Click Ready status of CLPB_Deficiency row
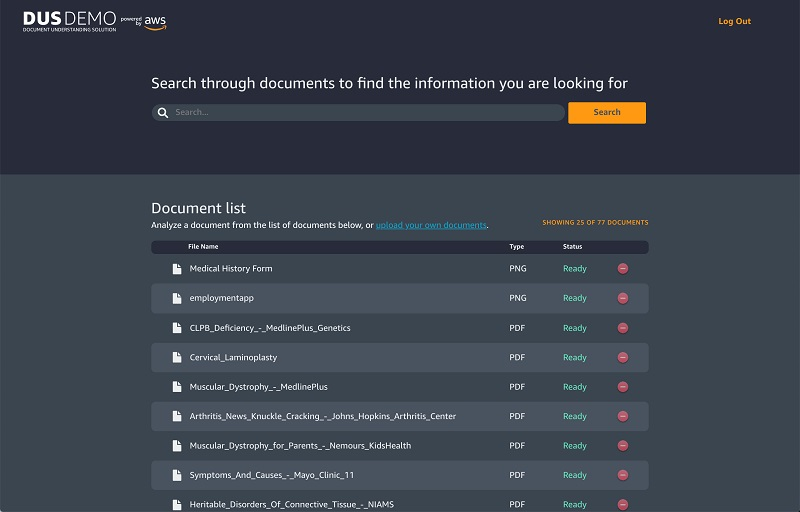Screen dimensions: 800x512 (x=575, y=328)
